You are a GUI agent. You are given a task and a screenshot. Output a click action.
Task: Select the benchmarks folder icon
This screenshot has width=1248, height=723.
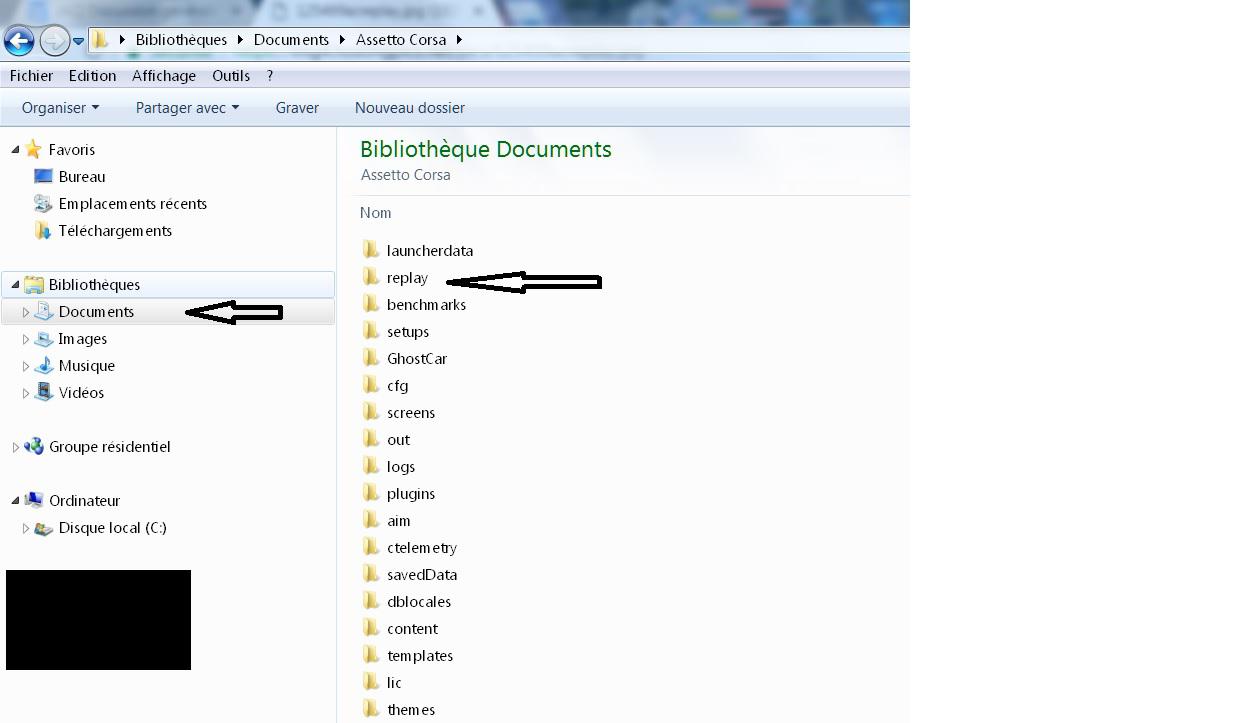(x=371, y=304)
